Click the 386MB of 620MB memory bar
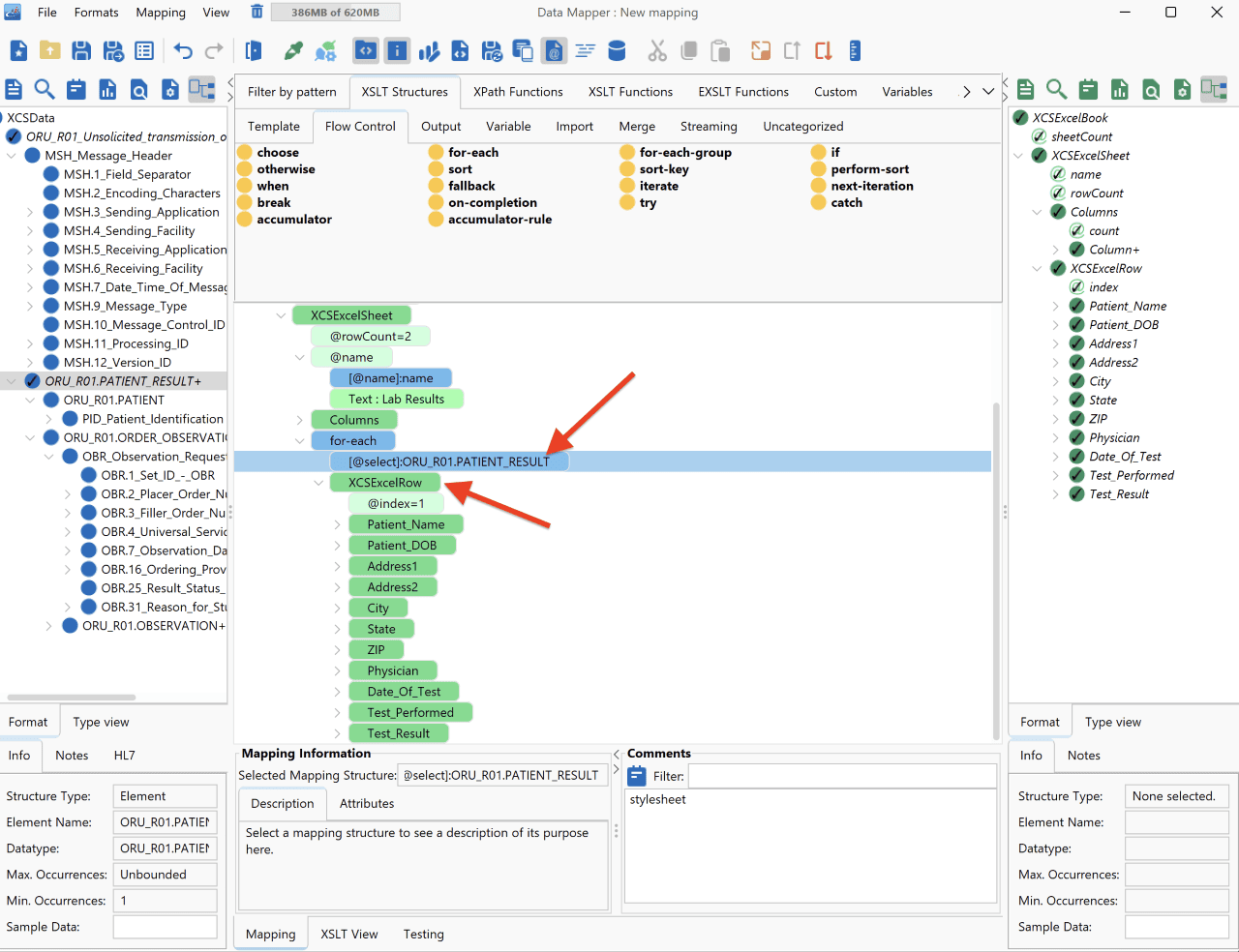 click(x=335, y=13)
